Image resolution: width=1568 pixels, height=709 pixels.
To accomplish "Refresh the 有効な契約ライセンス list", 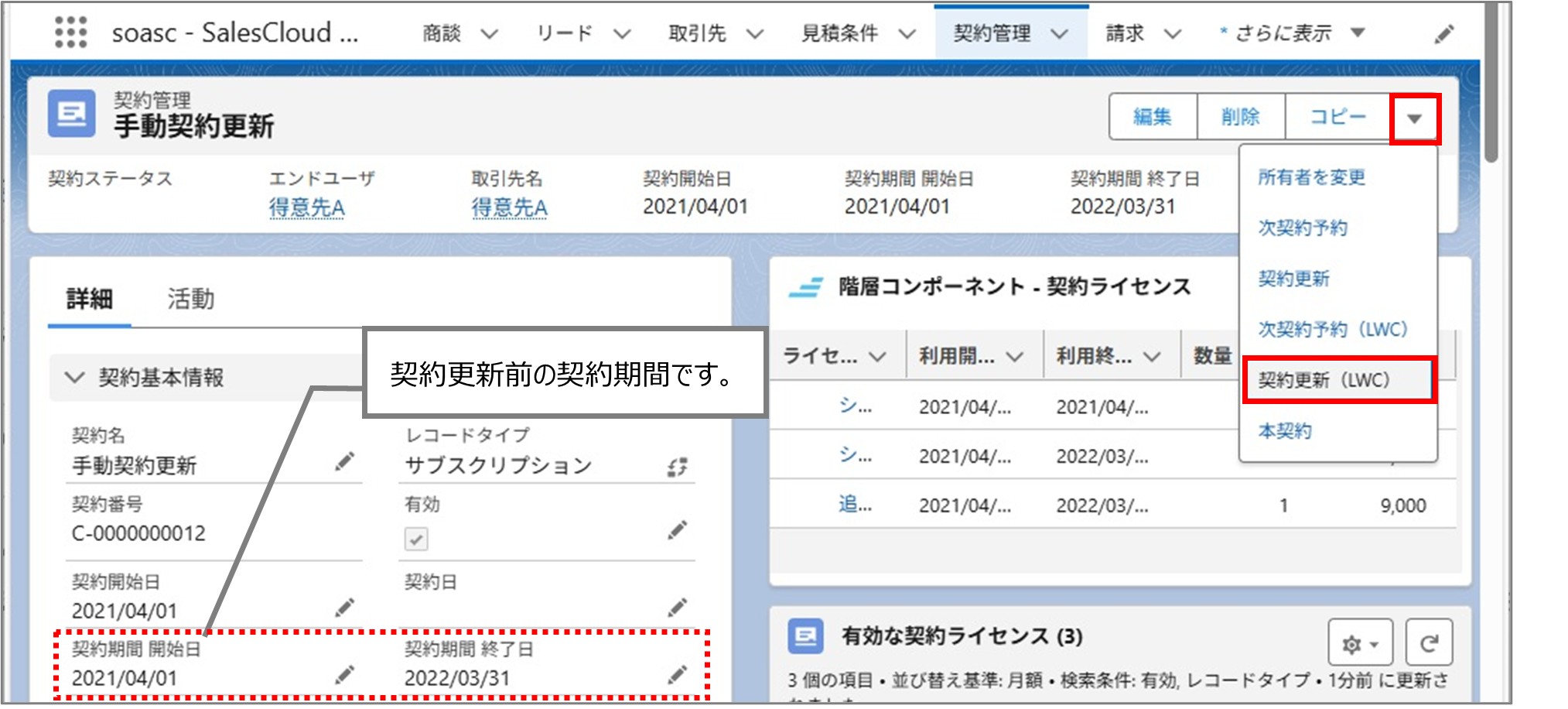I will pyautogui.click(x=1430, y=642).
